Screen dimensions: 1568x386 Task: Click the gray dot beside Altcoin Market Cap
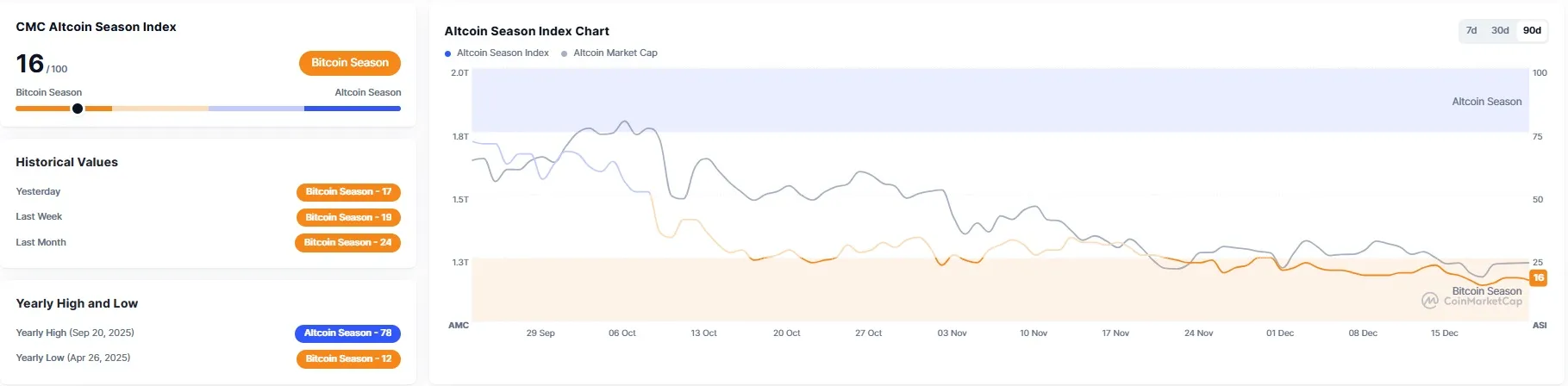coord(565,53)
